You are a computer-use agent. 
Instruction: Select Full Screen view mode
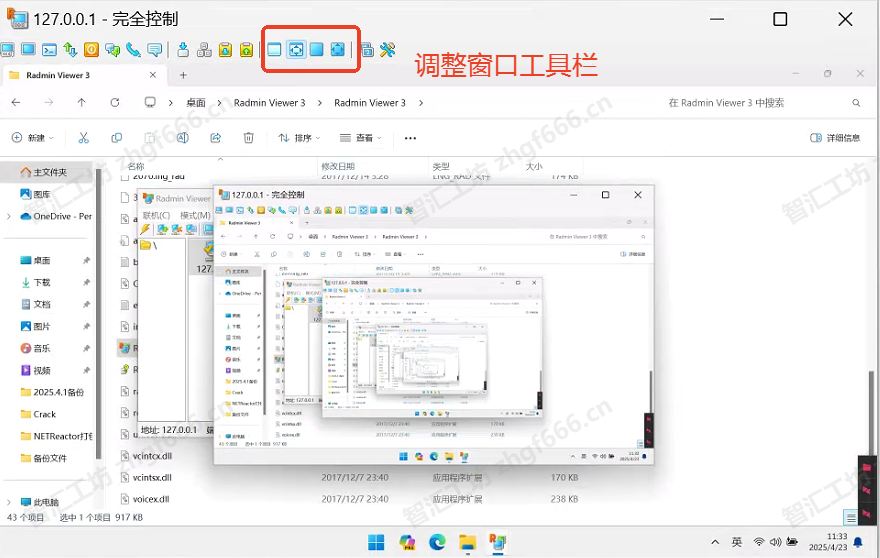317,49
